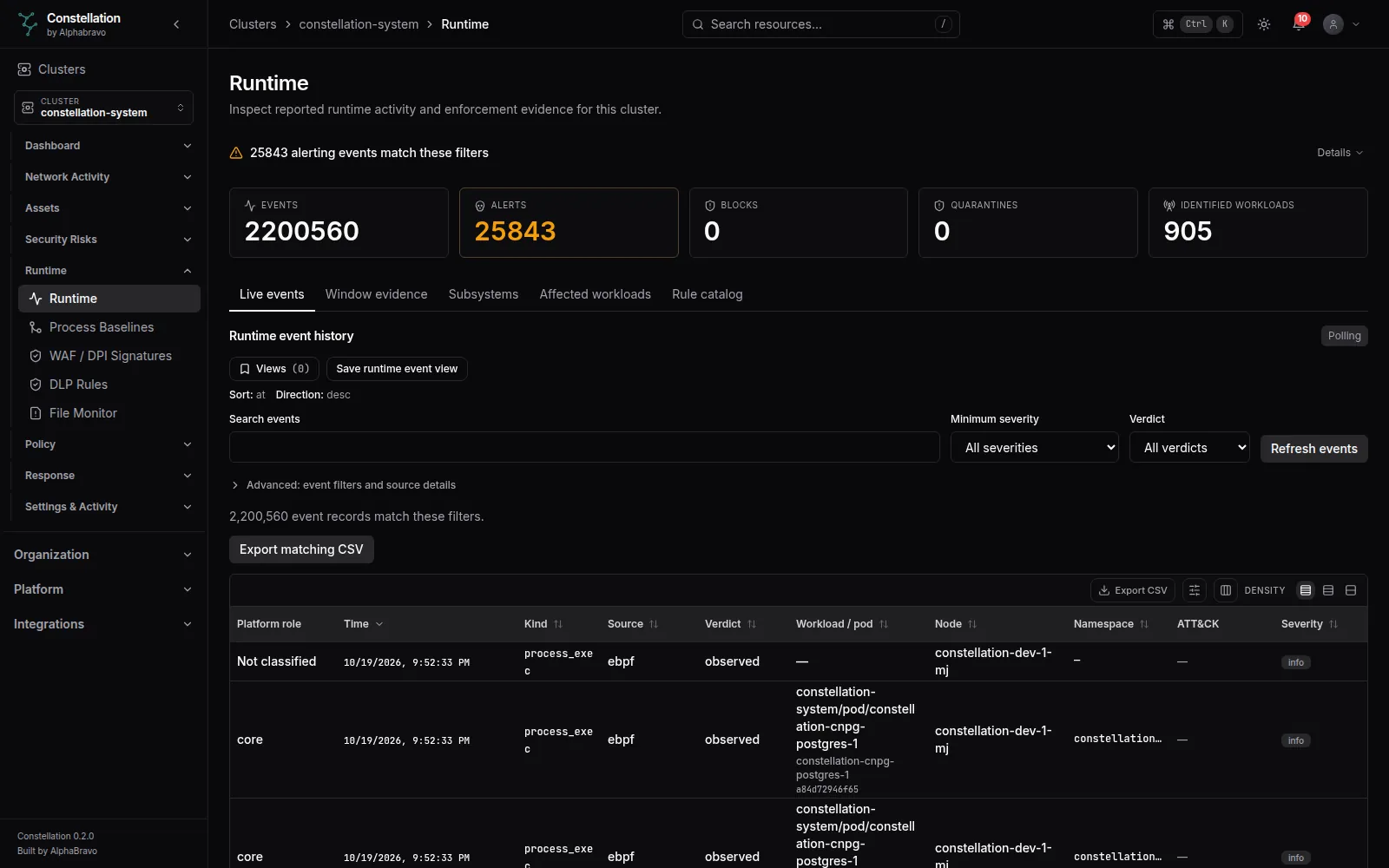Image resolution: width=1389 pixels, height=868 pixels.
Task: Open Minimum severity dropdown
Action: pos(1035,447)
